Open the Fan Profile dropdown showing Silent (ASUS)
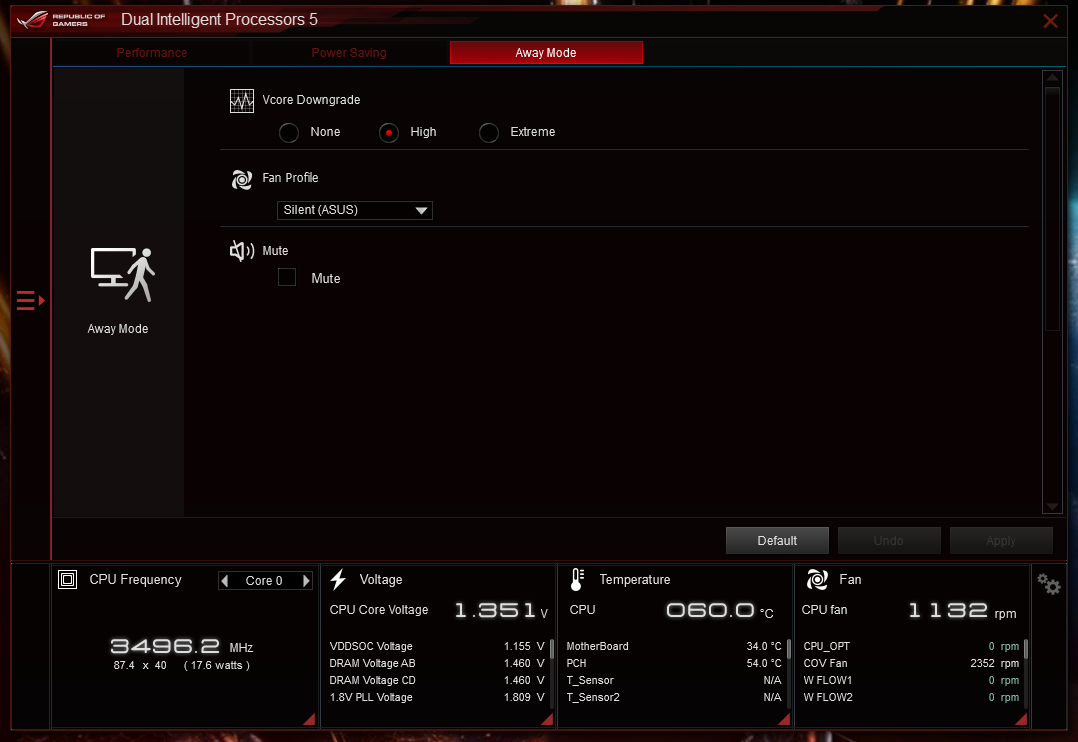 pos(355,210)
